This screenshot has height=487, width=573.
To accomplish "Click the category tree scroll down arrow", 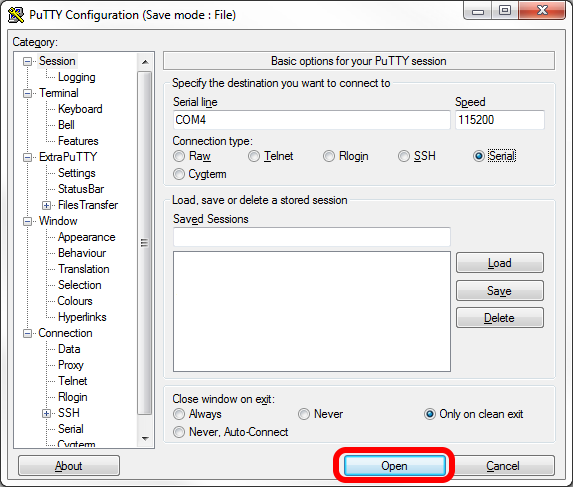I will [x=145, y=438].
